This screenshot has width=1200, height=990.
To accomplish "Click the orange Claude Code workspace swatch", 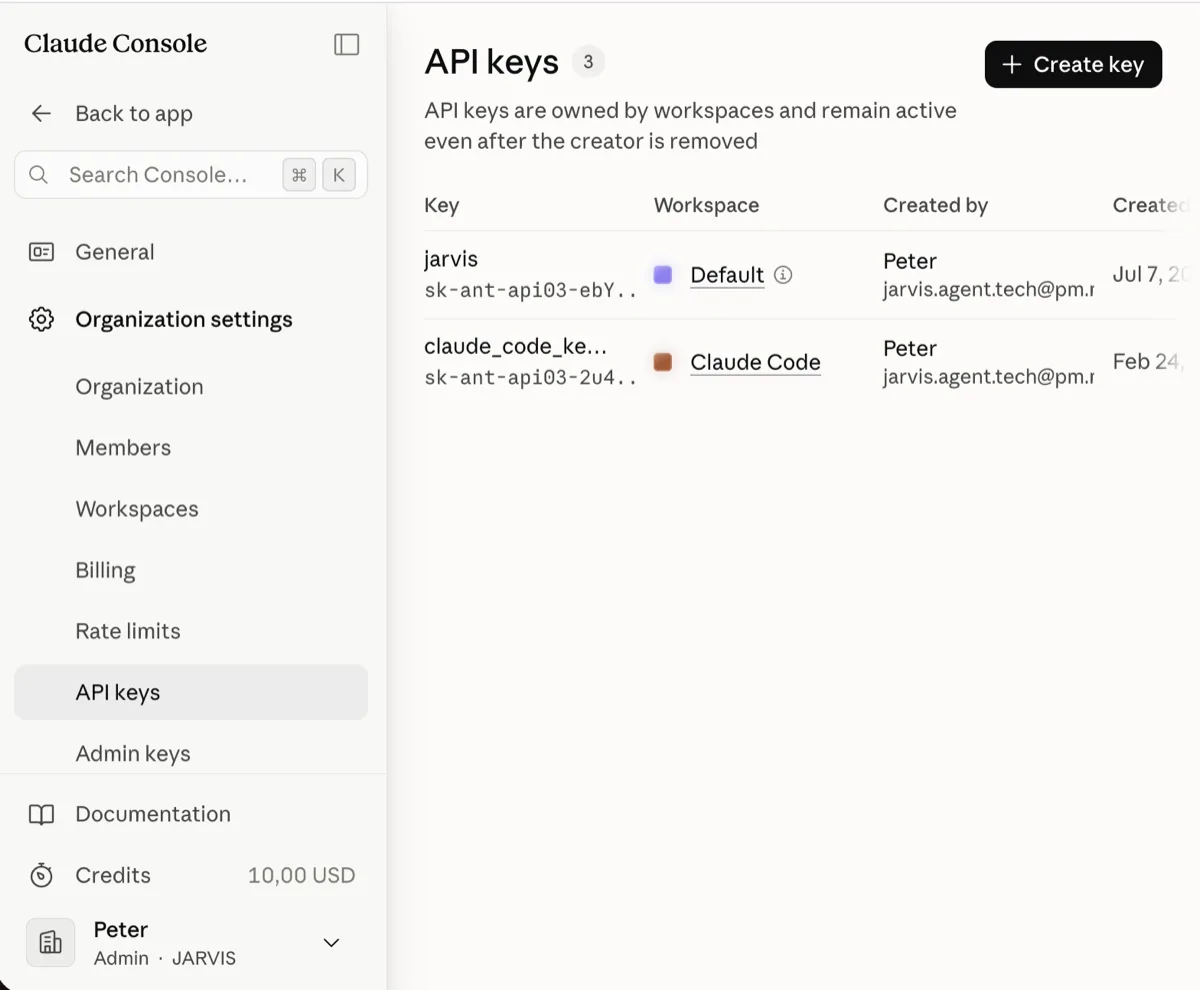I will pyautogui.click(x=663, y=362).
